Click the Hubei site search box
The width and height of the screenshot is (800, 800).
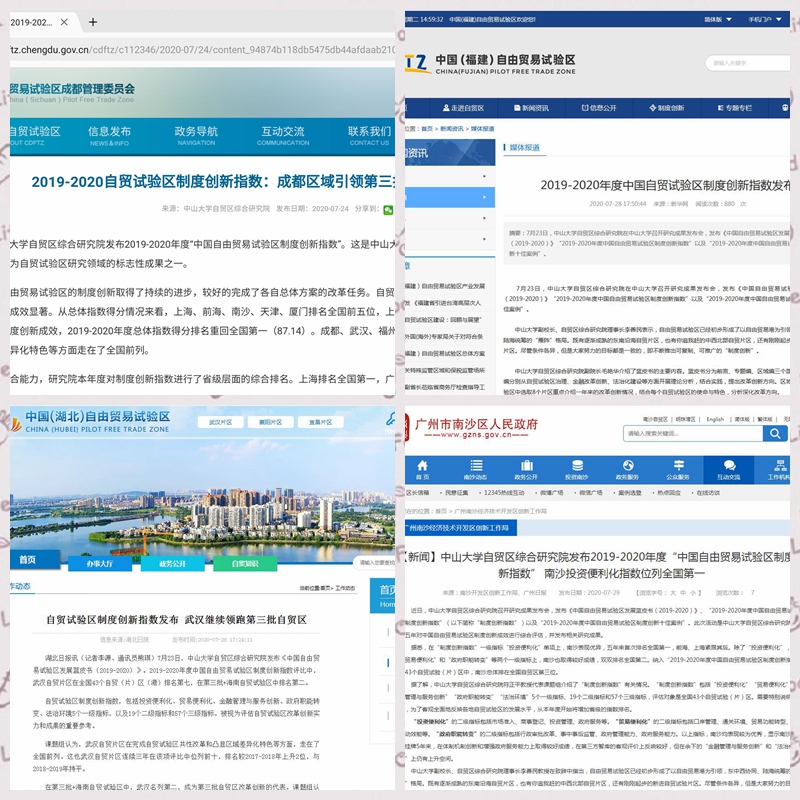(x=375, y=562)
